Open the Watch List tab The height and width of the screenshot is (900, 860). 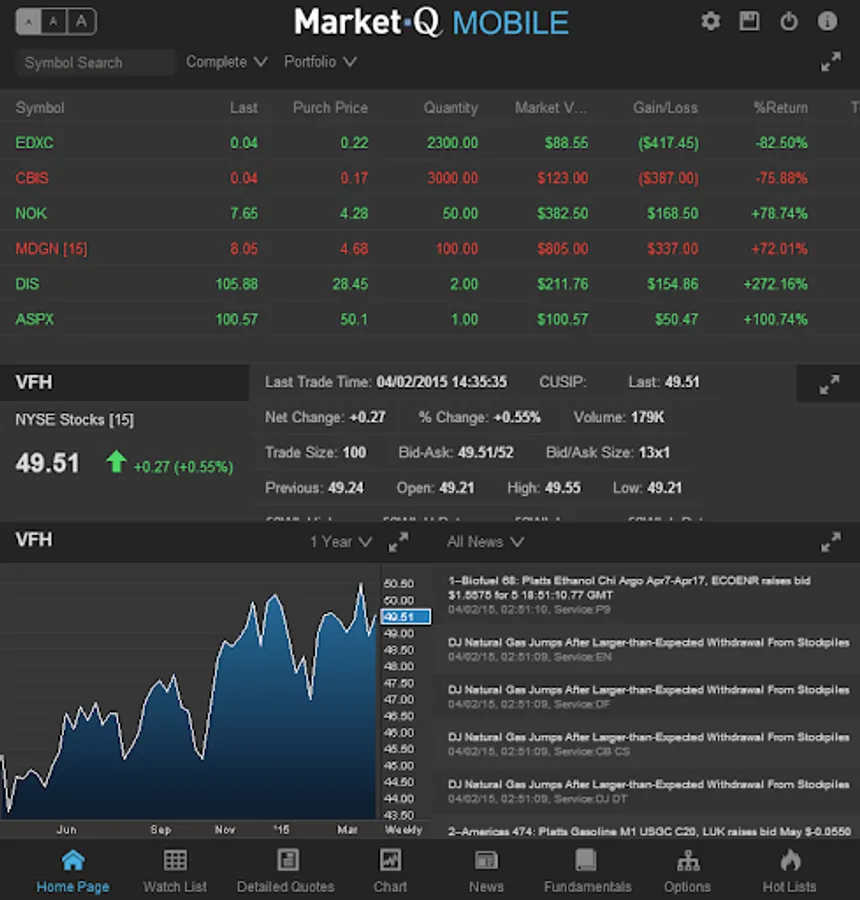click(x=175, y=871)
